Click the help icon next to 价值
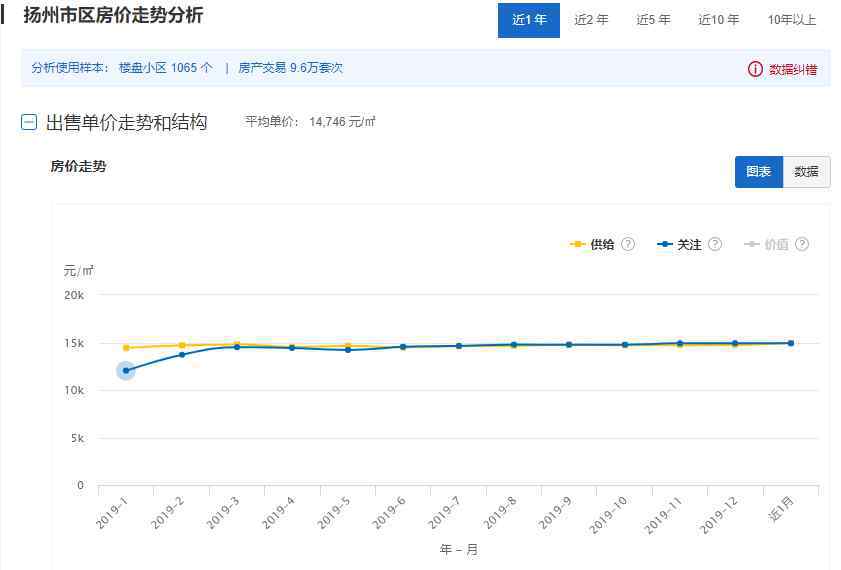This screenshot has width=841, height=570. tap(802, 244)
